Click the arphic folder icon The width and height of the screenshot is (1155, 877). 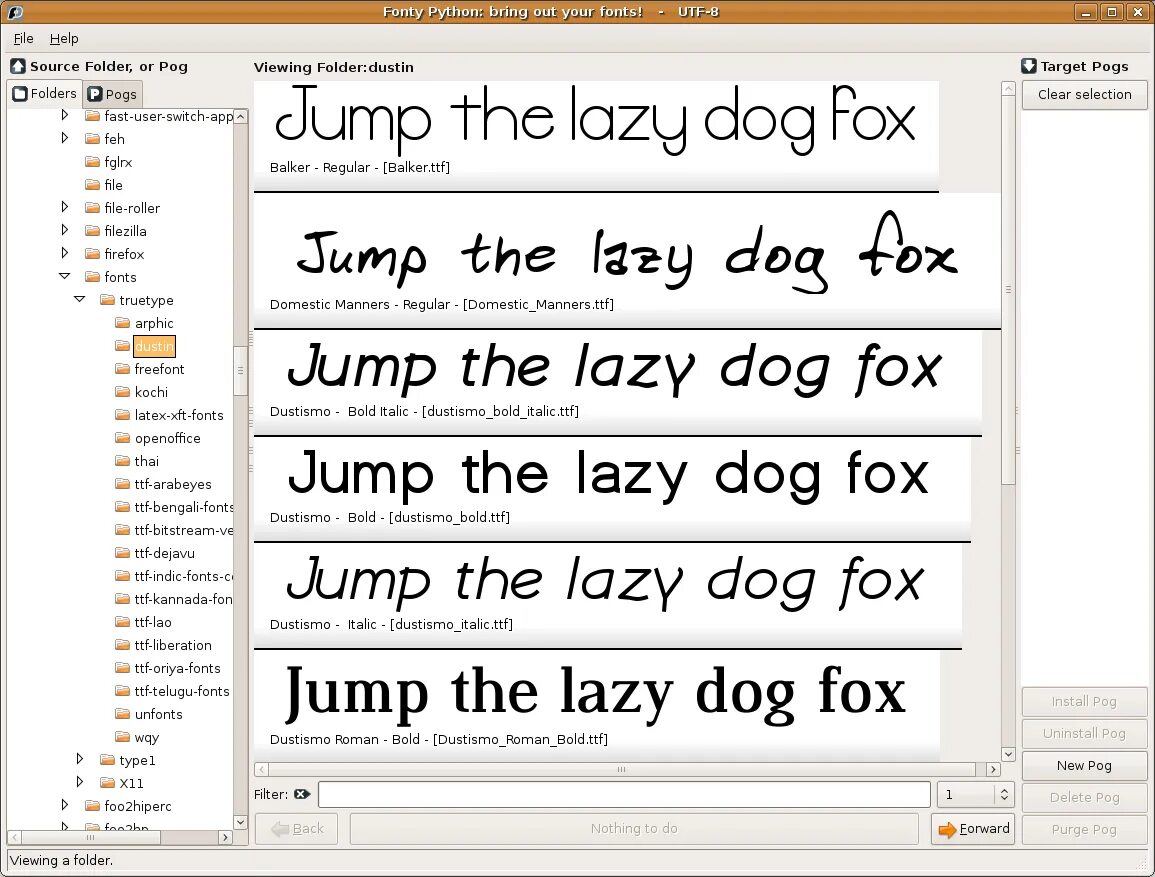pos(122,323)
